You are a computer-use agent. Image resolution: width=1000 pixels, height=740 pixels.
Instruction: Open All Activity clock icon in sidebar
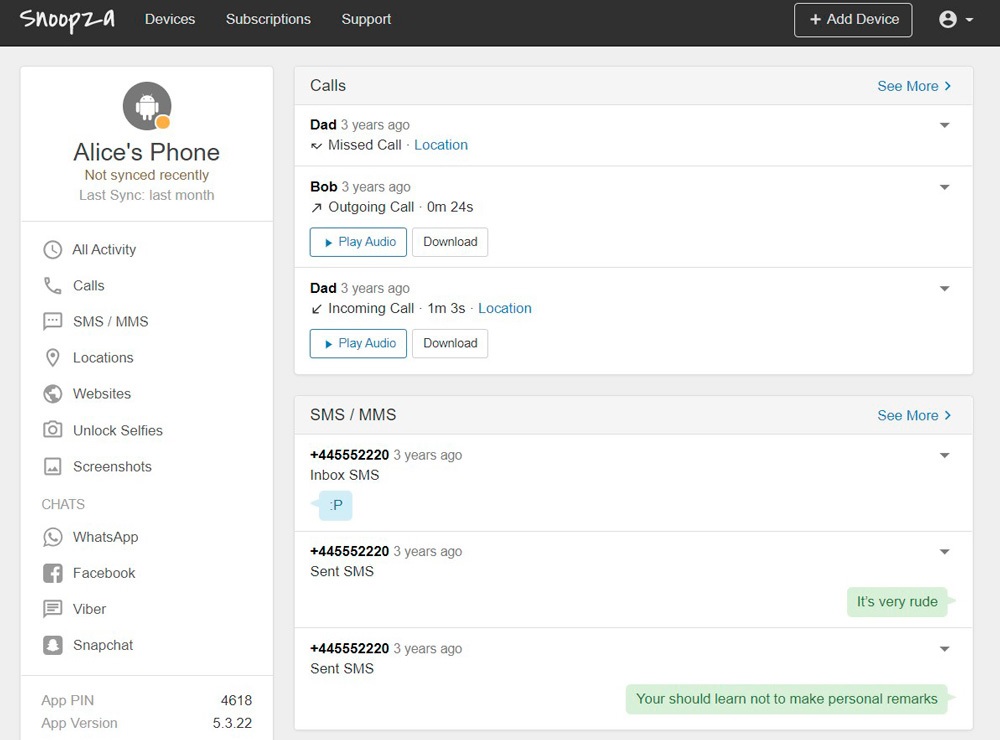53,250
